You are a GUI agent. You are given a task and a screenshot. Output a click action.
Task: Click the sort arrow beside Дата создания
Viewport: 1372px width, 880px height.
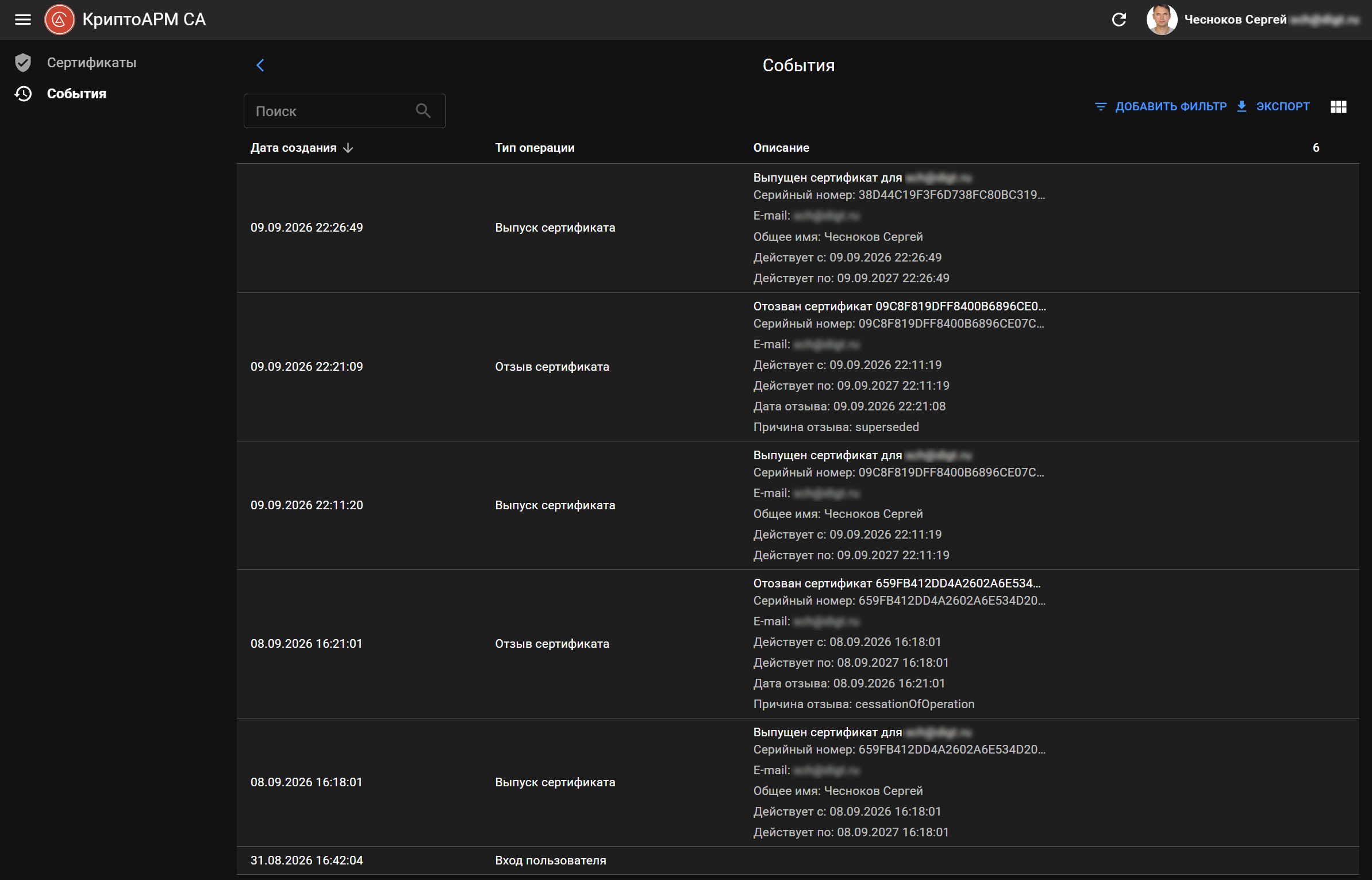pyautogui.click(x=348, y=148)
